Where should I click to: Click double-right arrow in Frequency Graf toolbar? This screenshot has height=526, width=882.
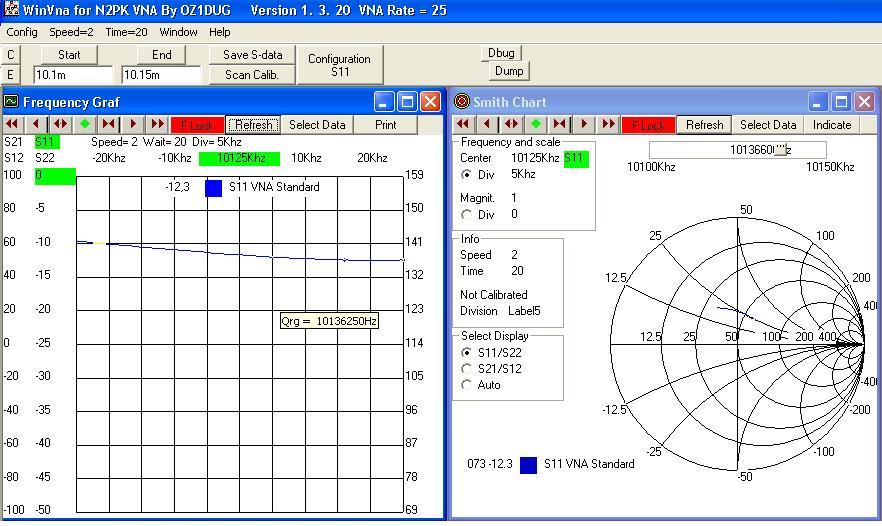pos(157,124)
